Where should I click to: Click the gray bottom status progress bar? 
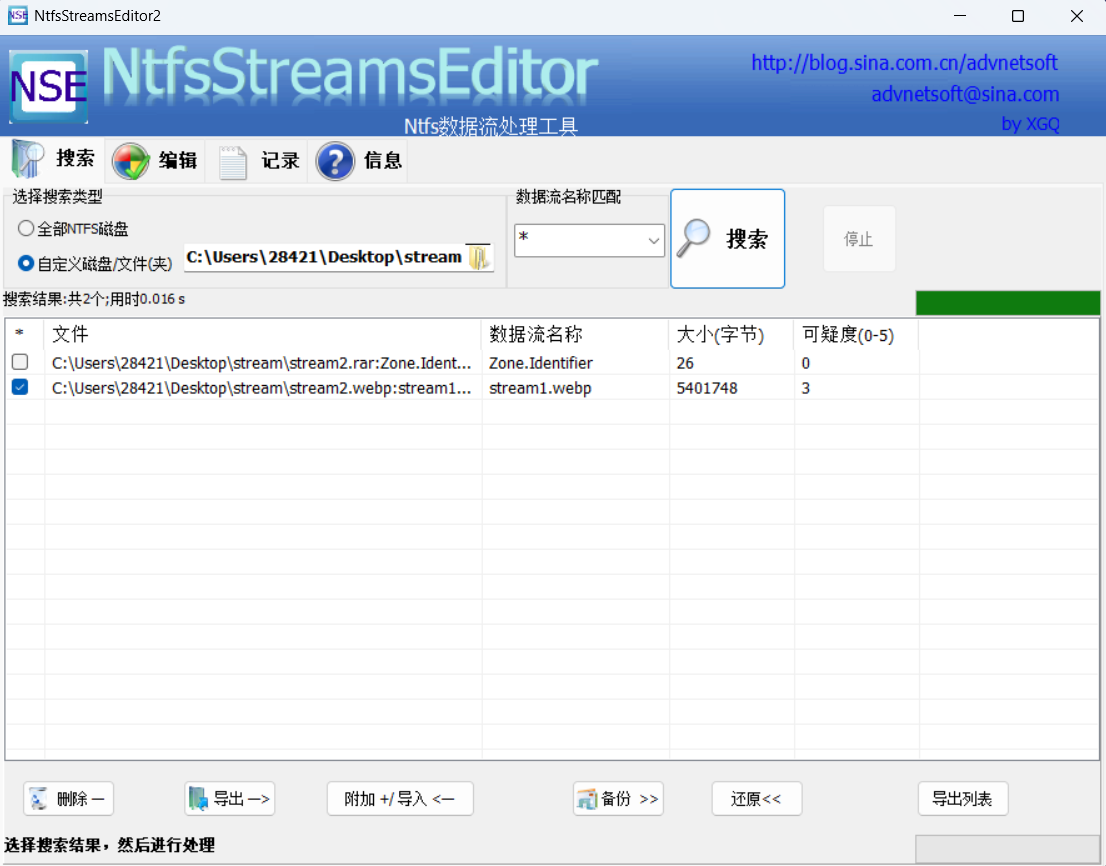[x=1007, y=848]
